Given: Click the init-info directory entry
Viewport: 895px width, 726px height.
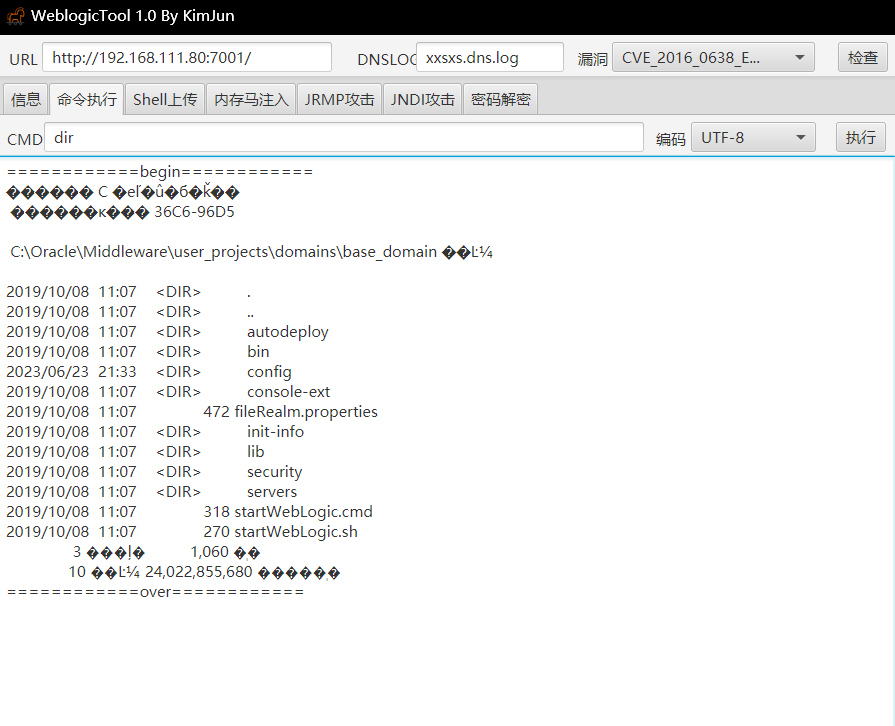Looking at the screenshot, I should click(x=275, y=431).
